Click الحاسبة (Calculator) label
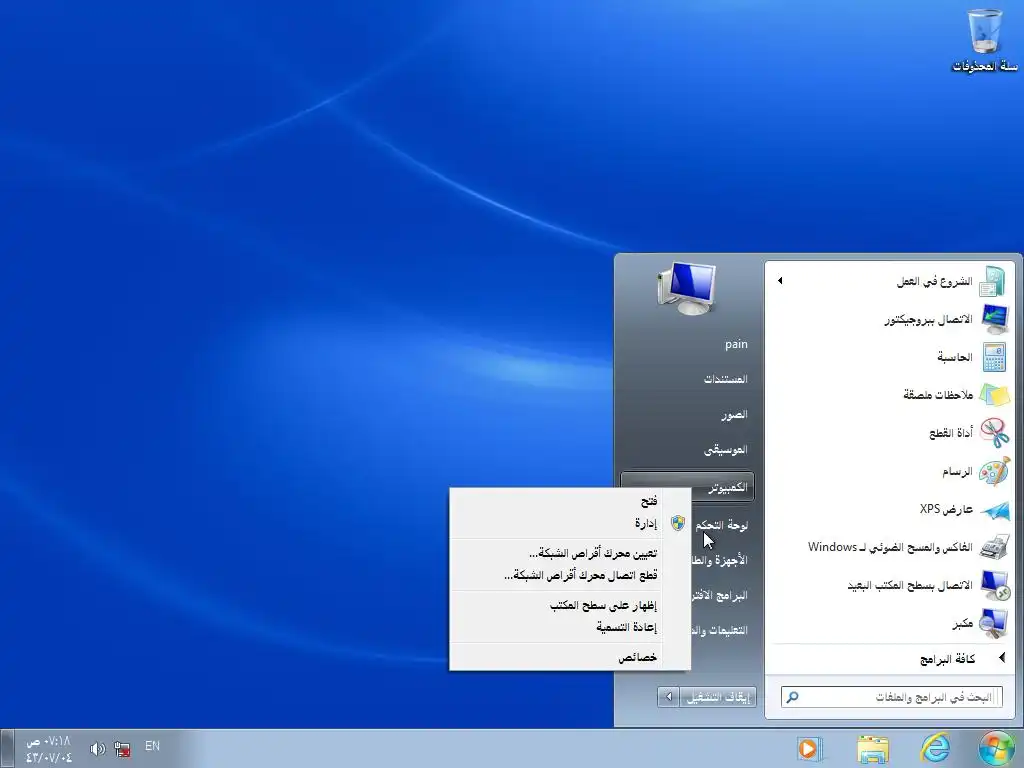Image resolution: width=1024 pixels, height=768 pixels. pyautogui.click(x=955, y=357)
